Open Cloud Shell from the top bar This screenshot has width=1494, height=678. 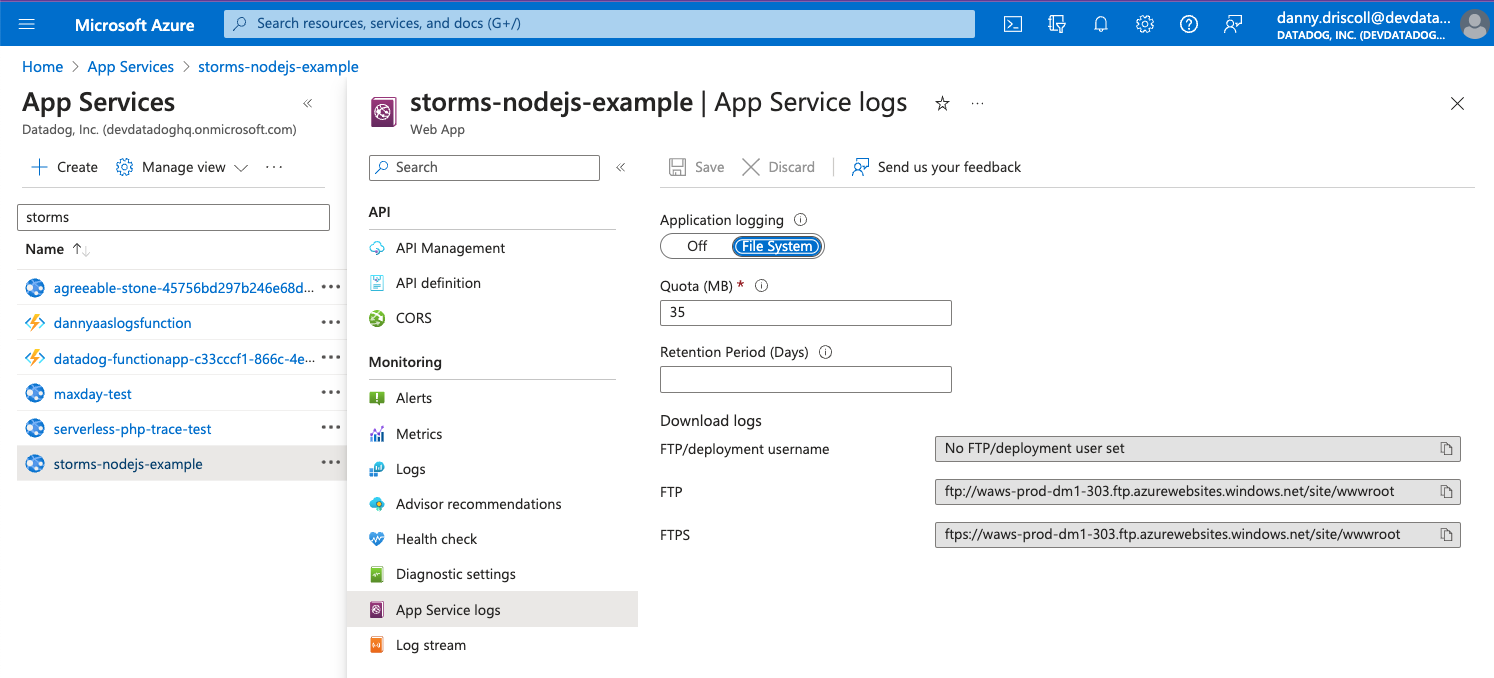click(1013, 24)
